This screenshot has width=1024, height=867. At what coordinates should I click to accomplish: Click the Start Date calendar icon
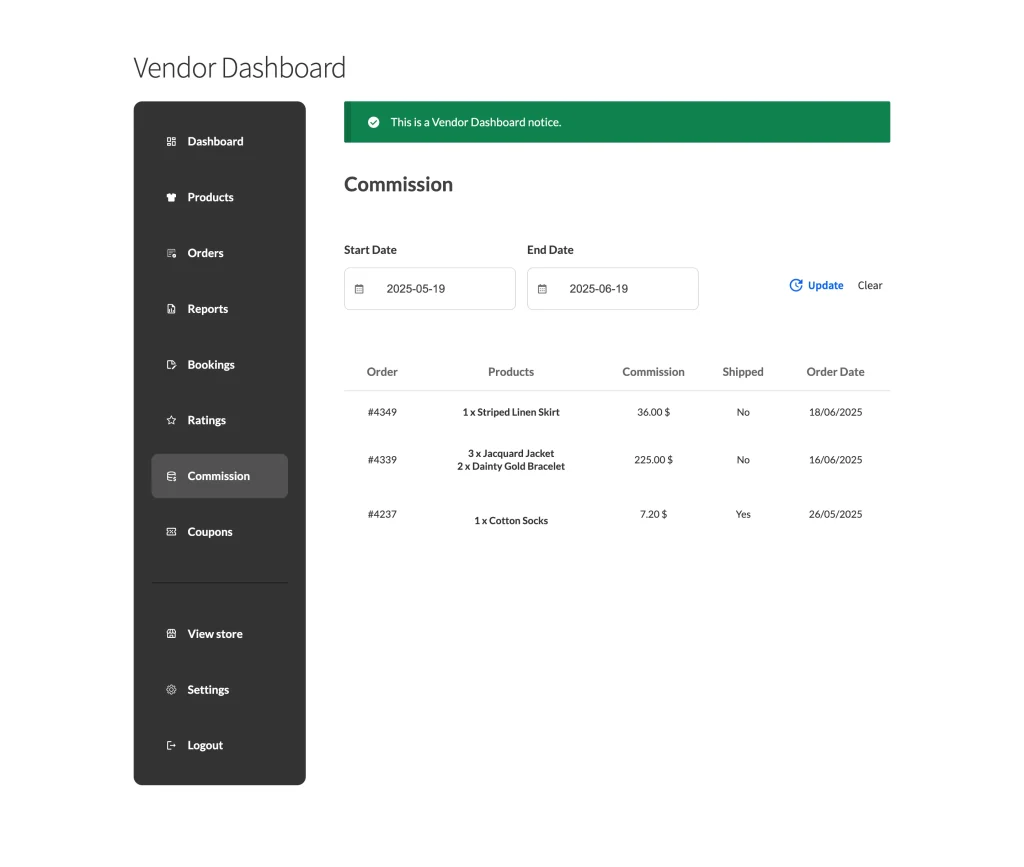(359, 289)
